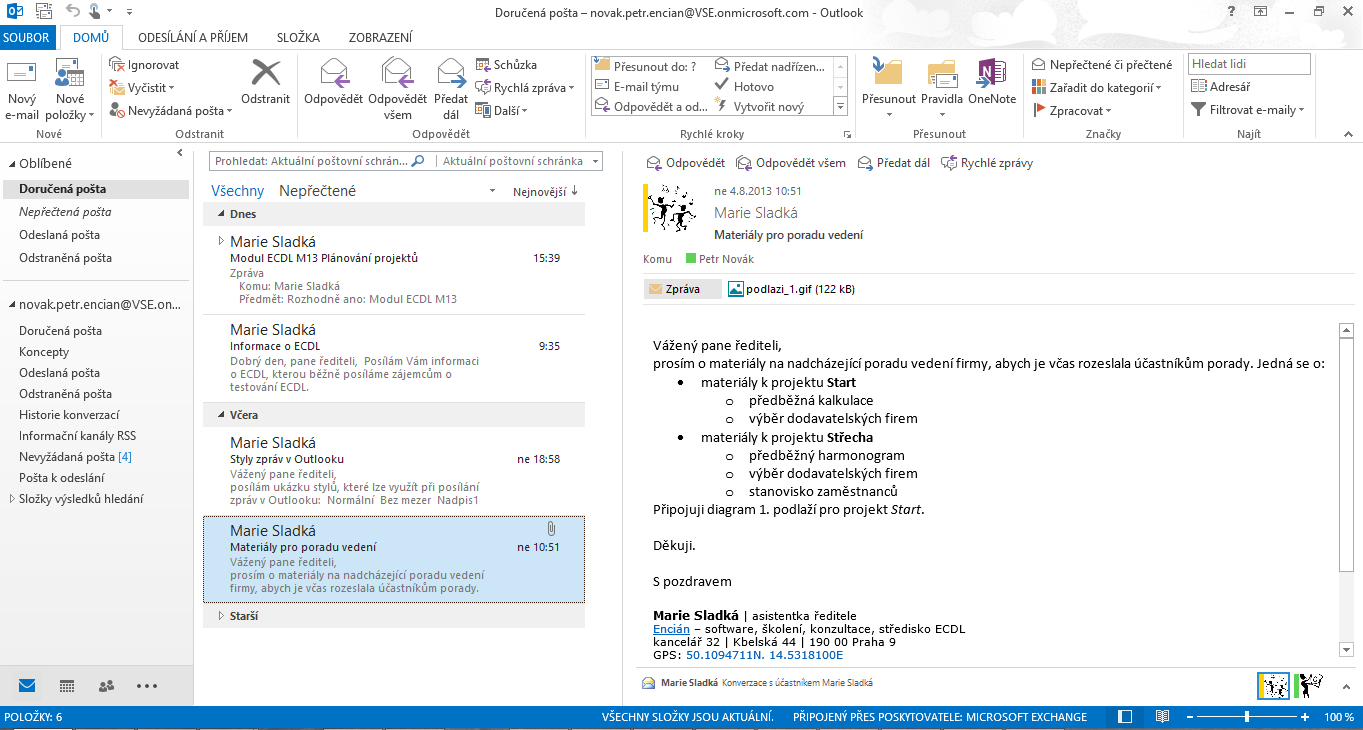
Task: Minimize the folder pane with the arrow
Action: (x=180, y=153)
